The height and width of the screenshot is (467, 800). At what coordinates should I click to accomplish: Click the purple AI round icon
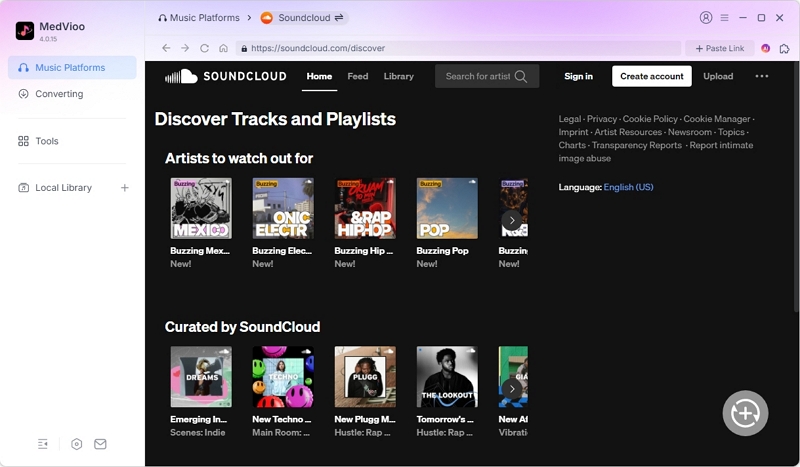tap(765, 48)
